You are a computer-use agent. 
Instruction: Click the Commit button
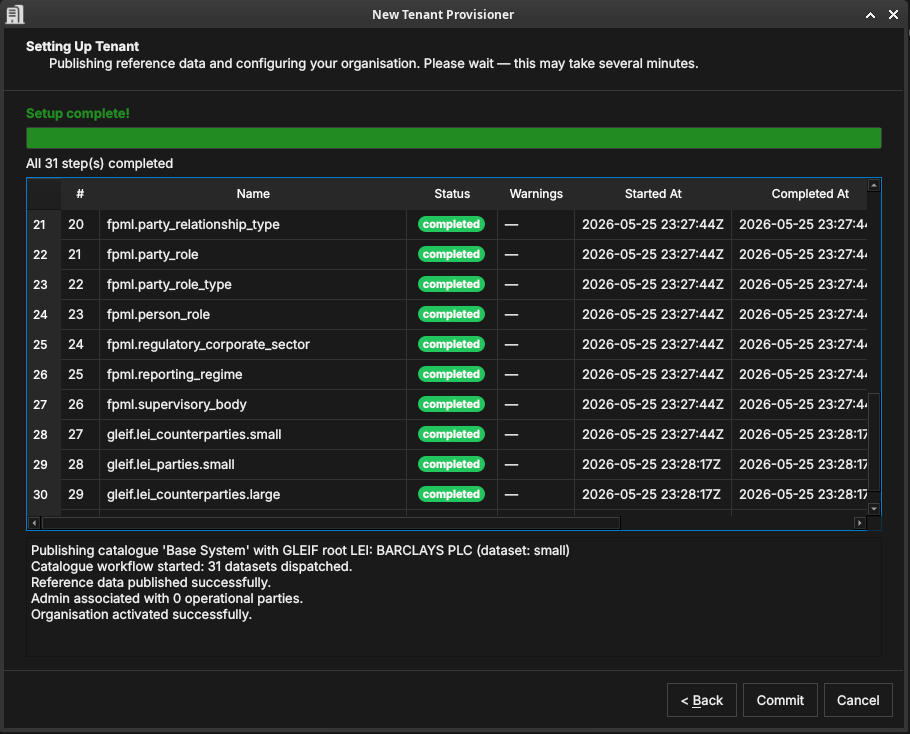point(780,700)
